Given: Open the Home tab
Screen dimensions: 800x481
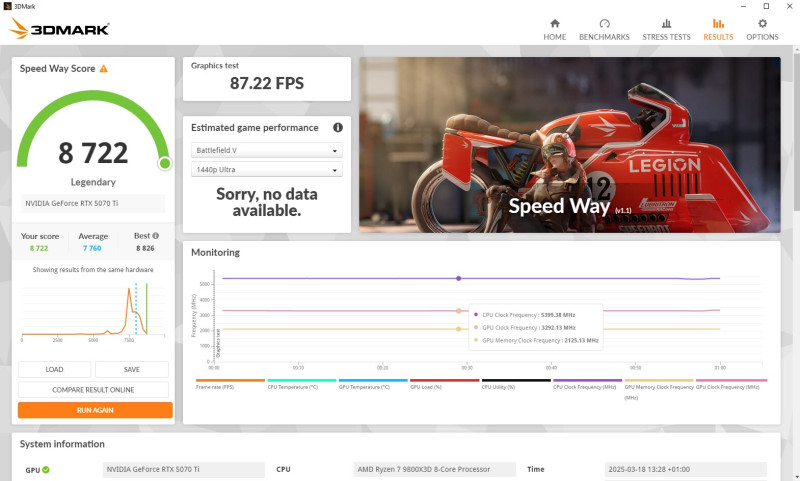Looking at the screenshot, I should pos(554,30).
